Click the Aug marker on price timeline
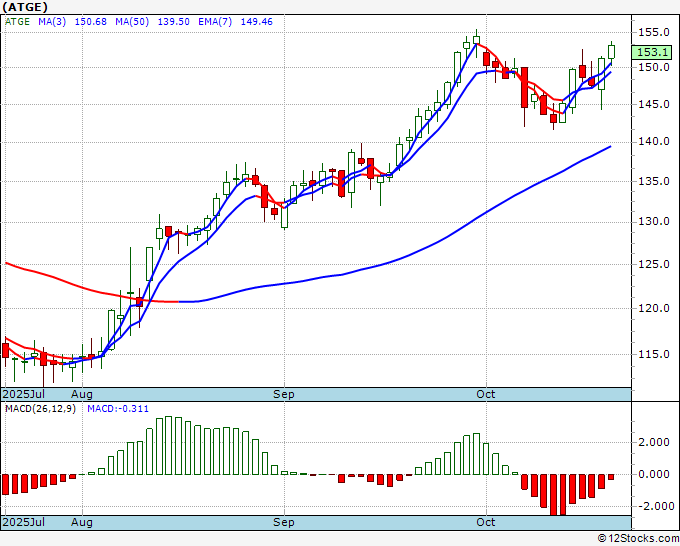The height and width of the screenshot is (546, 680). [x=82, y=394]
